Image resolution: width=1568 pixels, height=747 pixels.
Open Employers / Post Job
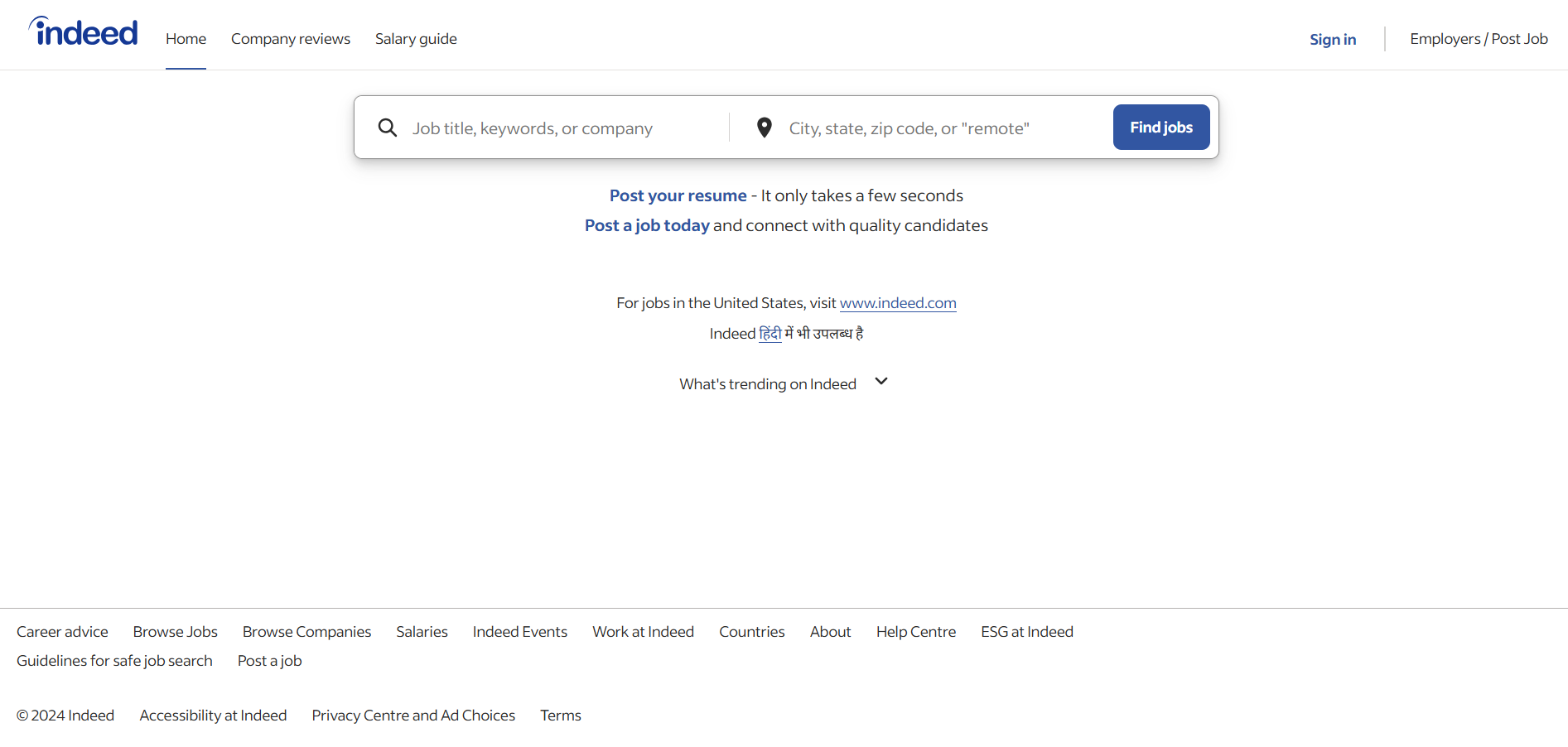[1478, 39]
